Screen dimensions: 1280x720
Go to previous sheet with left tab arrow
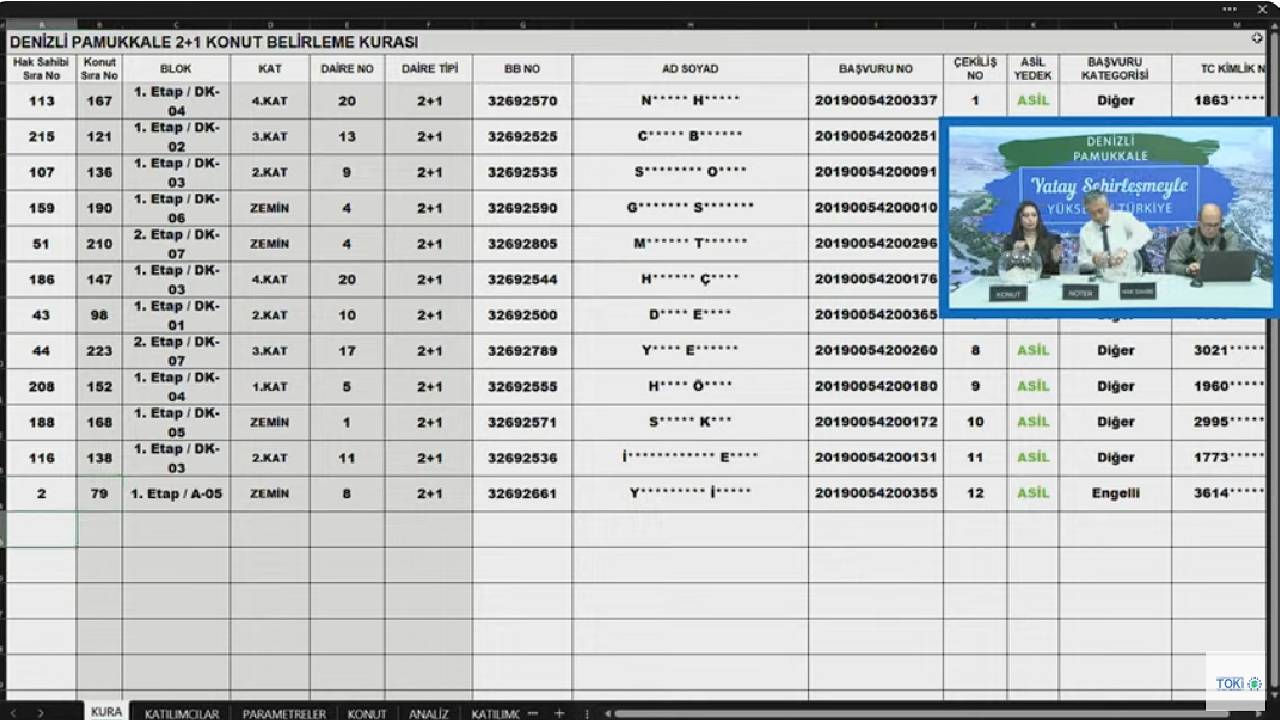[13, 713]
